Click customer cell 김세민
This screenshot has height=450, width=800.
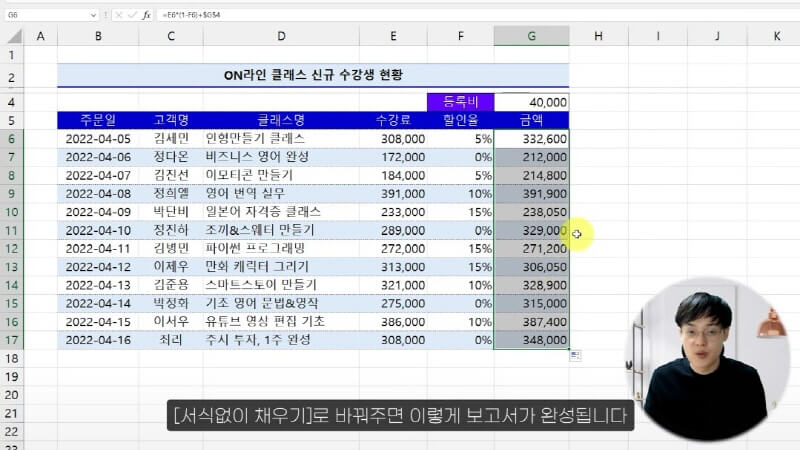click(171, 139)
